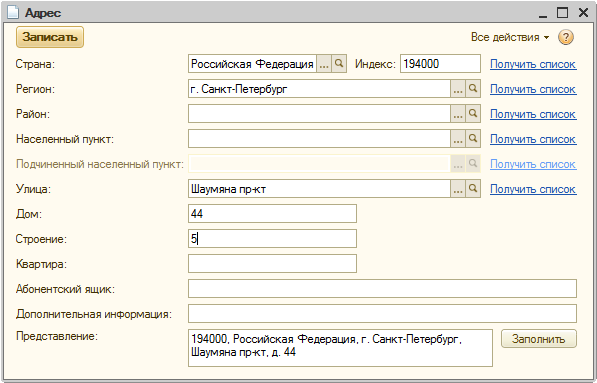Open the Все действия dropdown menu
Image resolution: width=597 pixels, height=383 pixels.
coord(510,37)
